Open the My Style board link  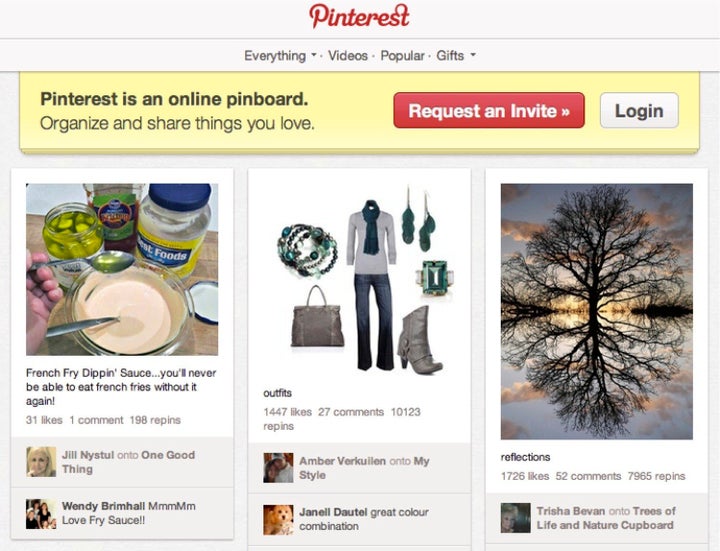(x=364, y=468)
